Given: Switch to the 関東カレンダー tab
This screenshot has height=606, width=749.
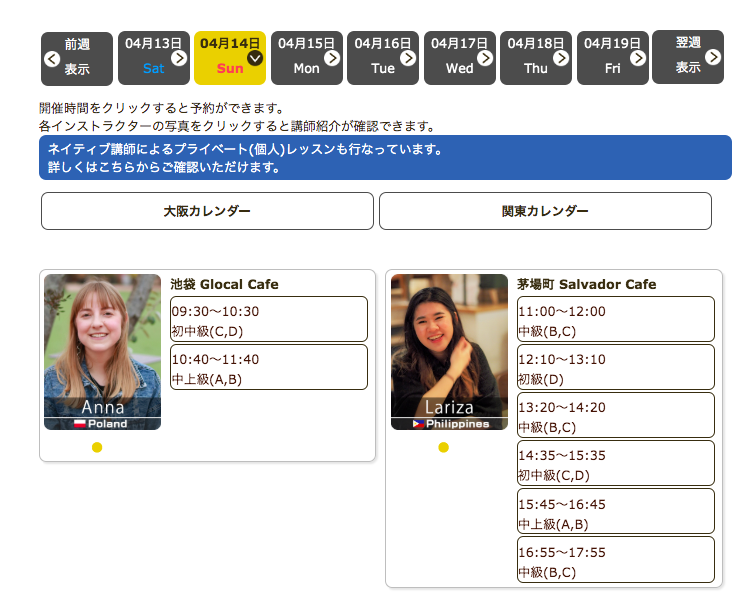Looking at the screenshot, I should 545,211.
